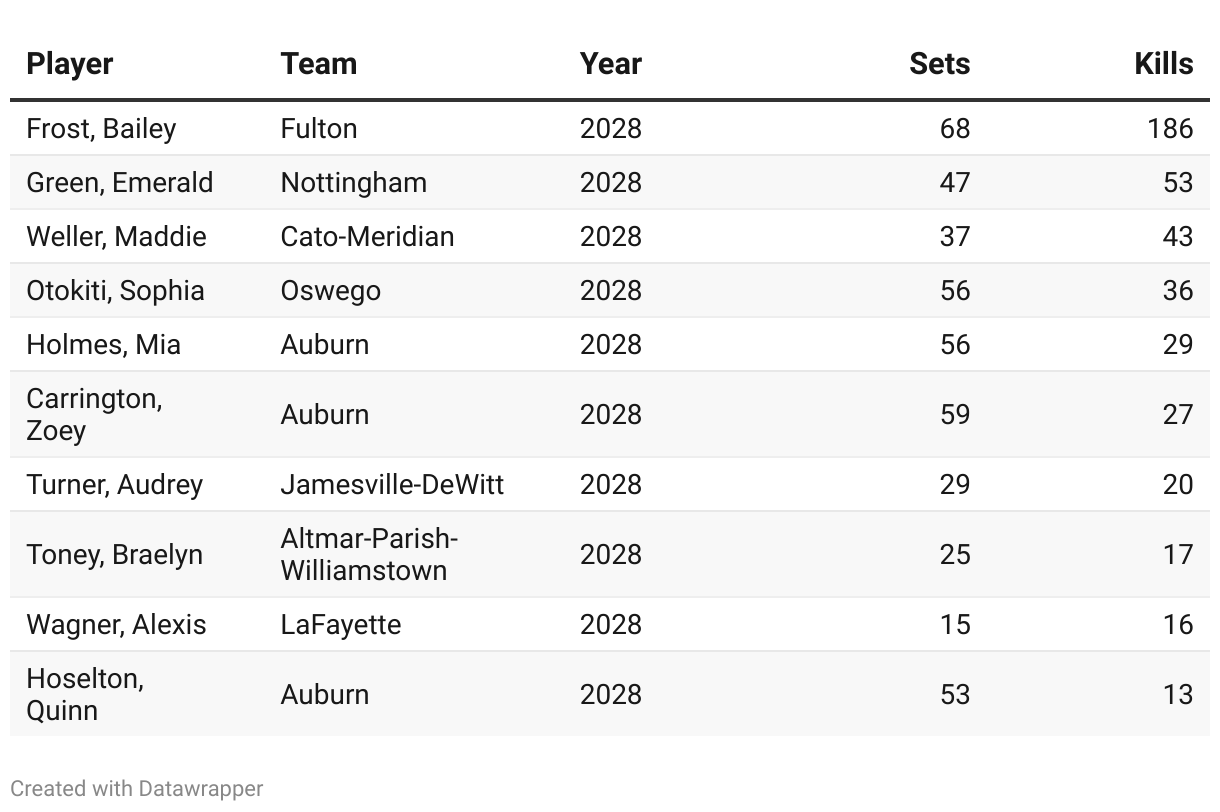Click the Turner, Audrey player name
Screen dimensions: 1220x812
[114, 485]
